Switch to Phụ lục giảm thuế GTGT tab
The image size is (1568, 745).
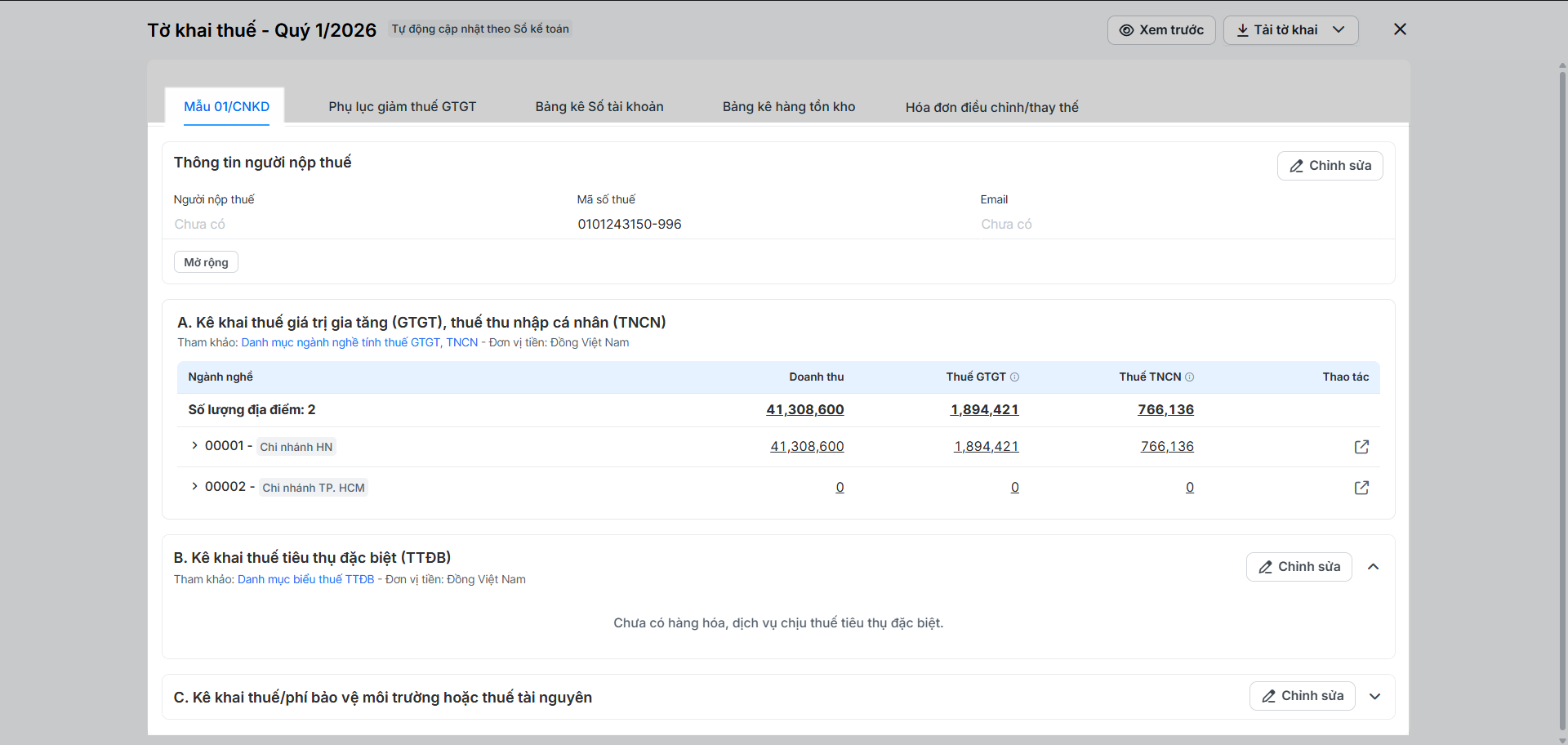(x=402, y=107)
